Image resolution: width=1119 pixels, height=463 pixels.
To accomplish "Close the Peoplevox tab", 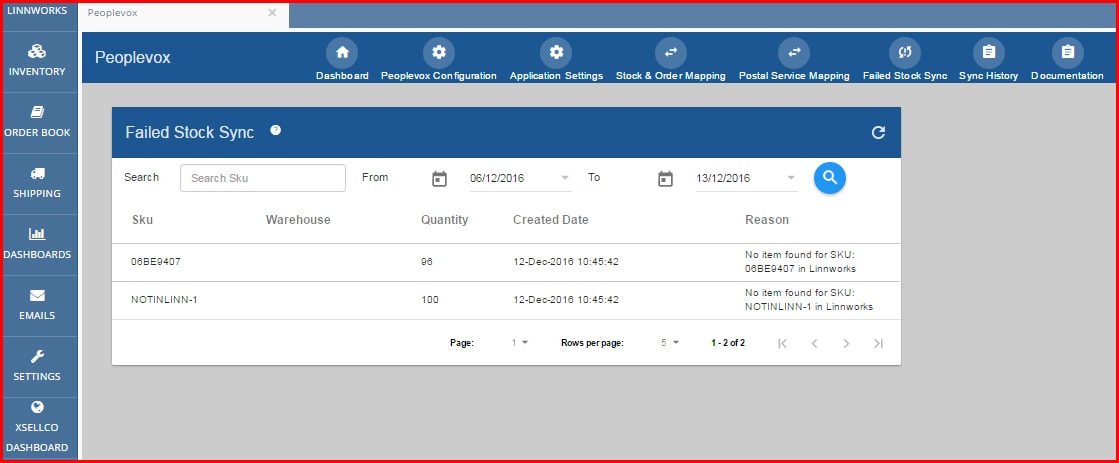I will point(272,13).
